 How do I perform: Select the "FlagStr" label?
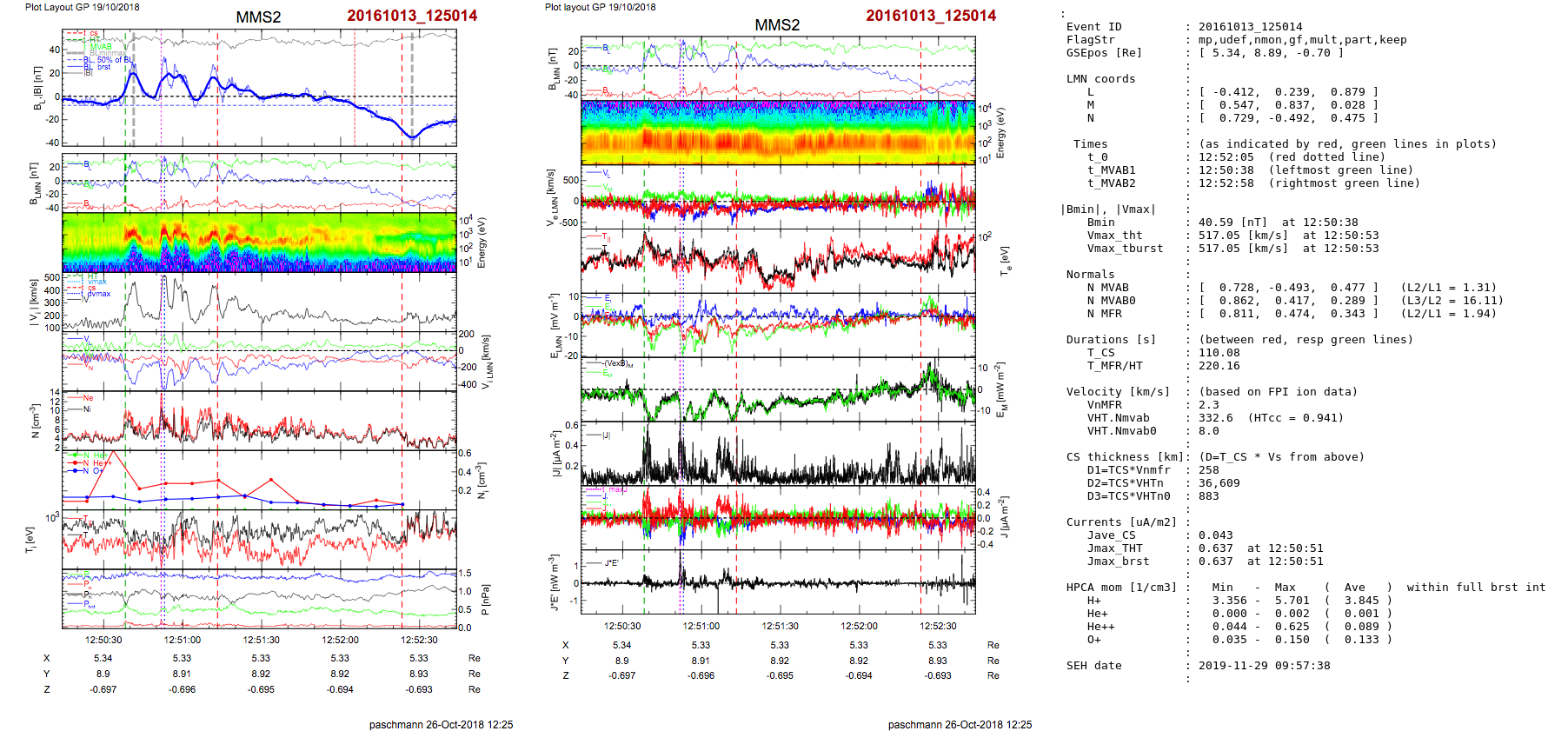click(x=1090, y=40)
